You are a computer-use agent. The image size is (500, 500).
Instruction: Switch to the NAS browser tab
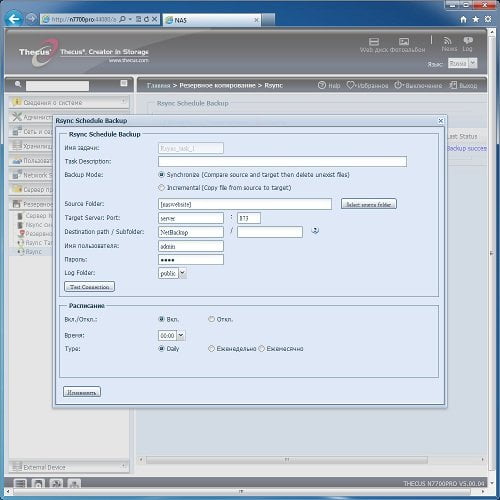coord(212,20)
